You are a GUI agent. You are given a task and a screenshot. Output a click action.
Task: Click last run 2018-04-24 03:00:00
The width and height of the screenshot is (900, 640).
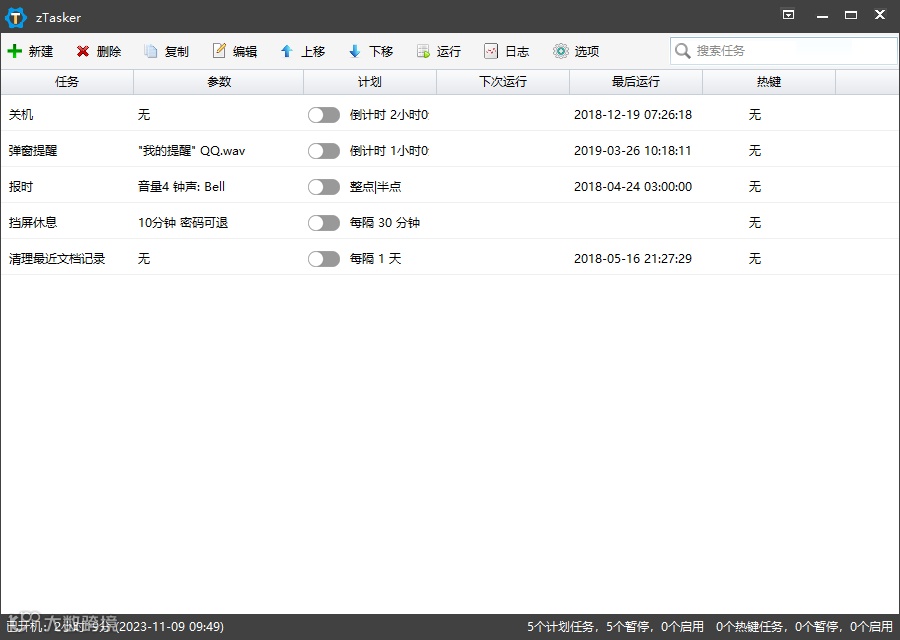point(633,187)
